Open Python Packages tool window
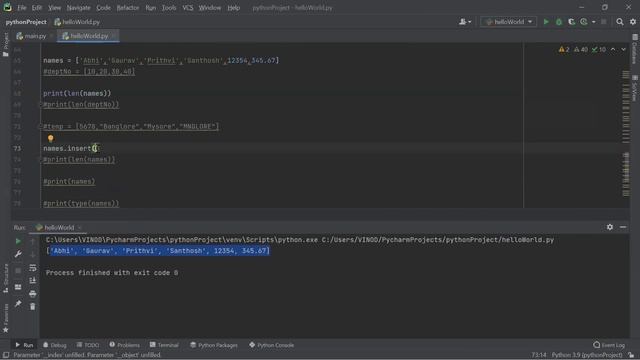This screenshot has height=360, width=640. click(x=214, y=345)
